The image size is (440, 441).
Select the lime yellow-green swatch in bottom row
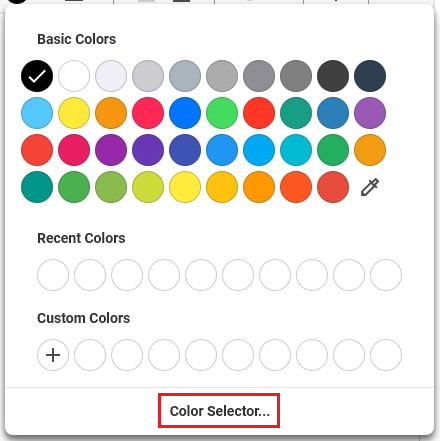148,187
